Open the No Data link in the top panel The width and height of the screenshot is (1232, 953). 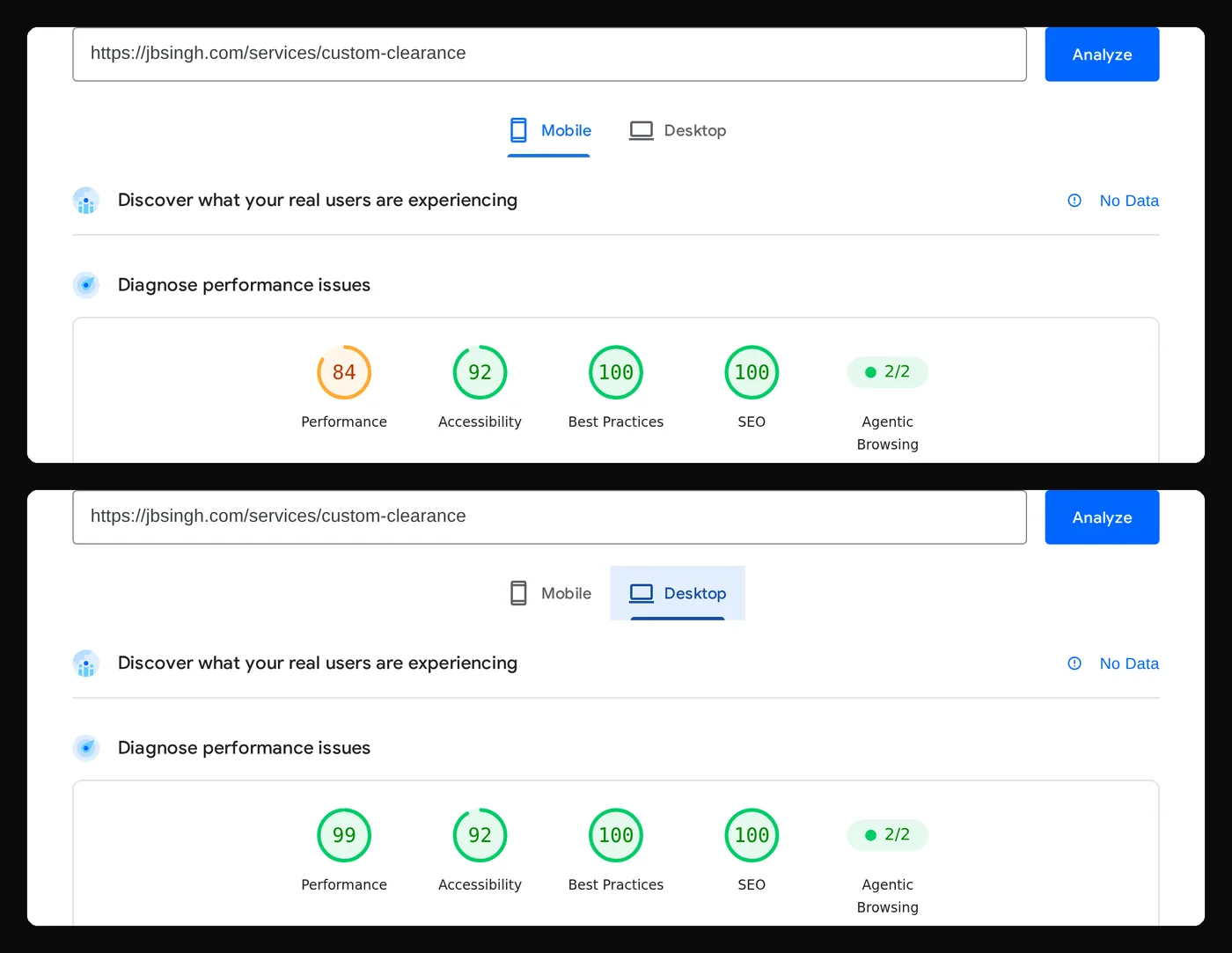(1129, 201)
